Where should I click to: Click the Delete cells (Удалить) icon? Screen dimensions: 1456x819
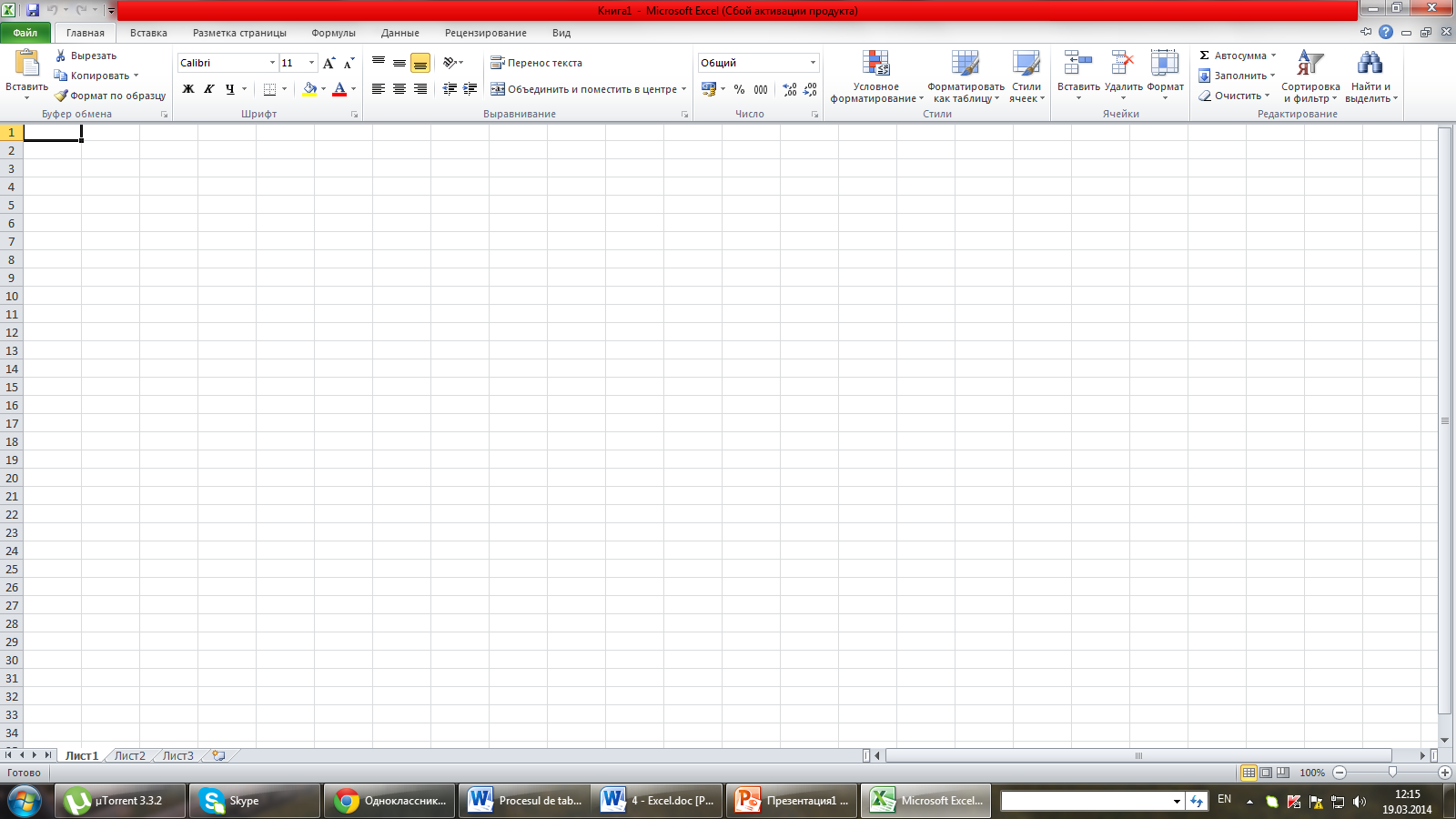coord(1123,63)
